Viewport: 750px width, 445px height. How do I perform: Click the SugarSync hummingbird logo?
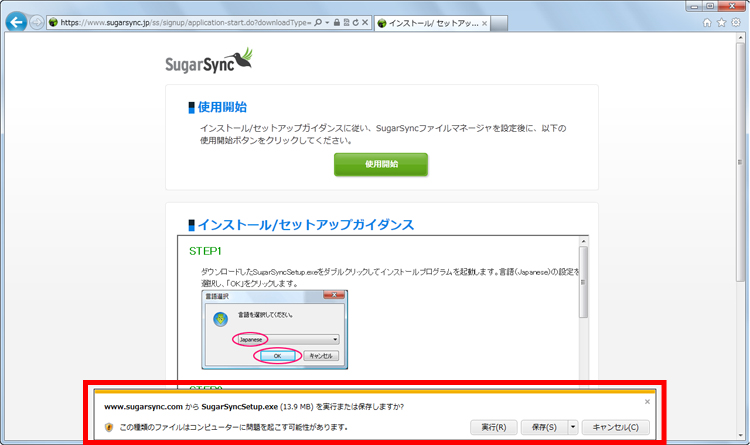click(x=209, y=61)
